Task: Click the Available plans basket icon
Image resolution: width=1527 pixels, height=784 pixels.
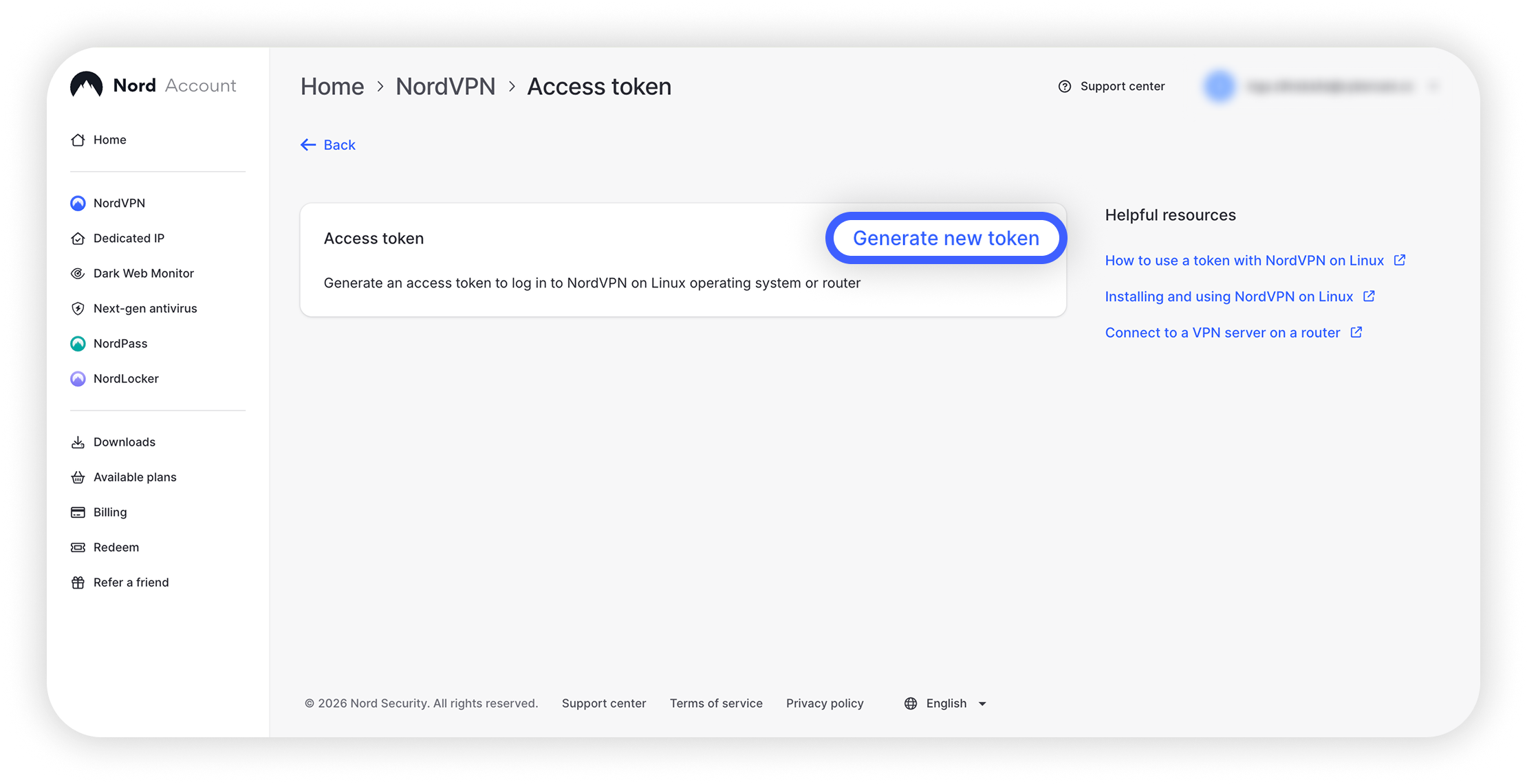Action: [78, 477]
